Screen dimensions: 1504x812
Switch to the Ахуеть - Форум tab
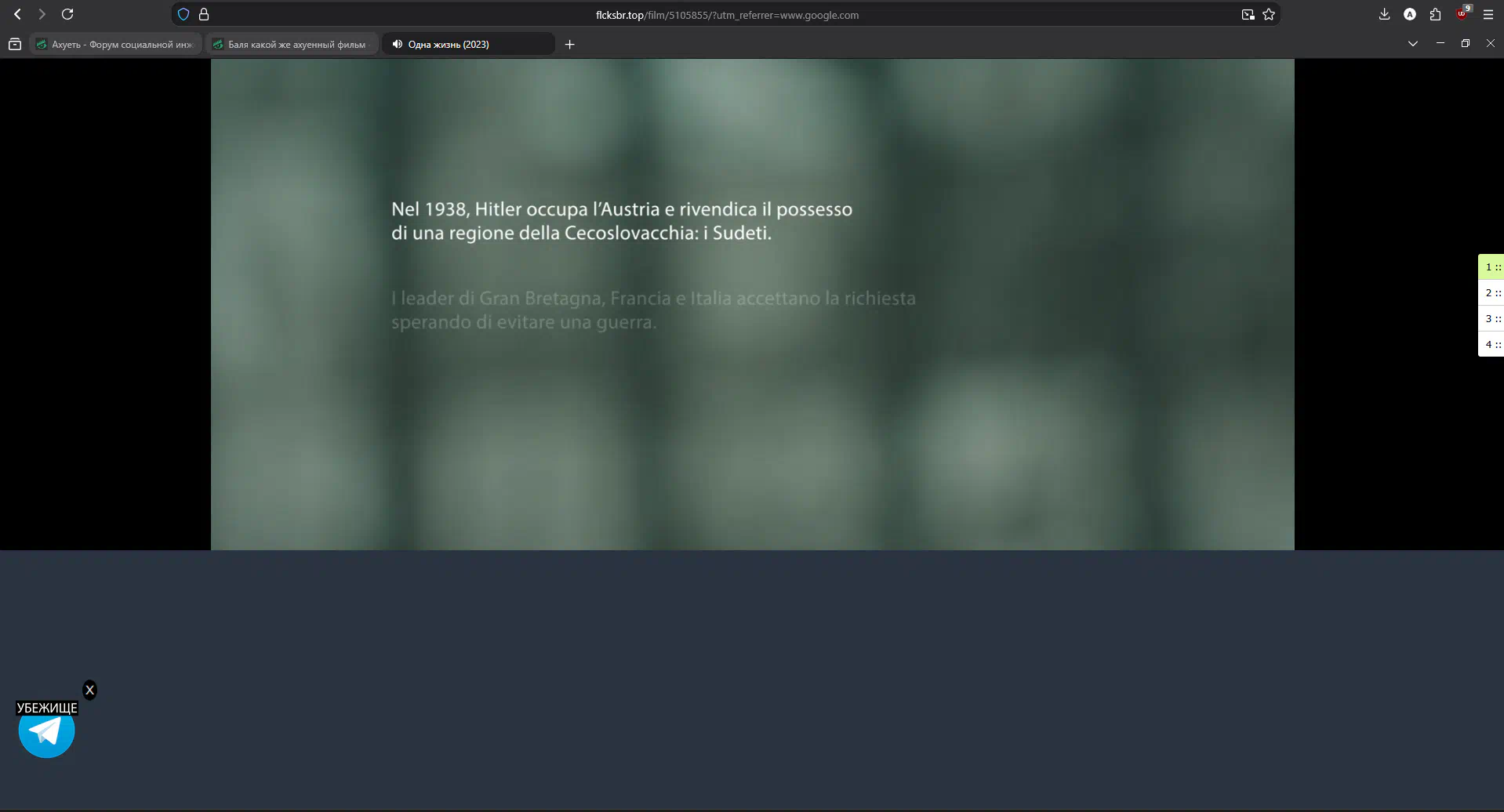(116, 44)
